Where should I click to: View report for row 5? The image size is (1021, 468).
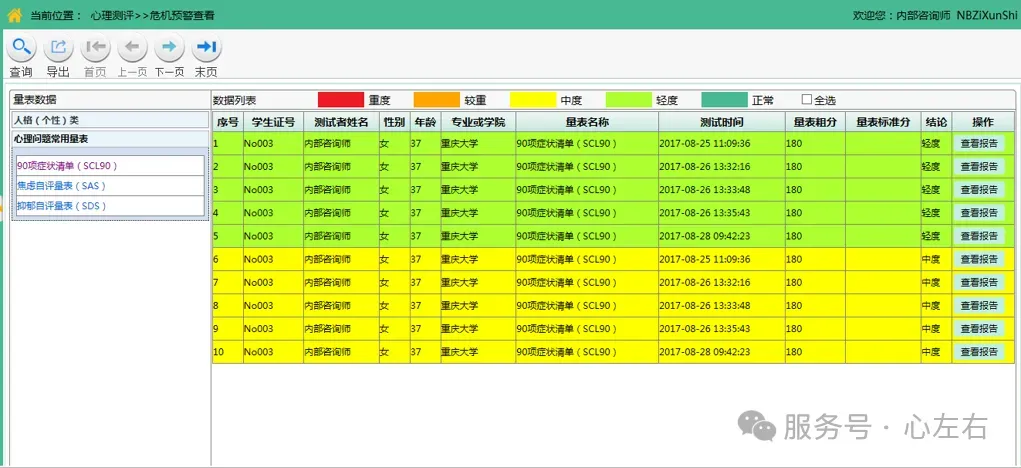[x=979, y=236]
